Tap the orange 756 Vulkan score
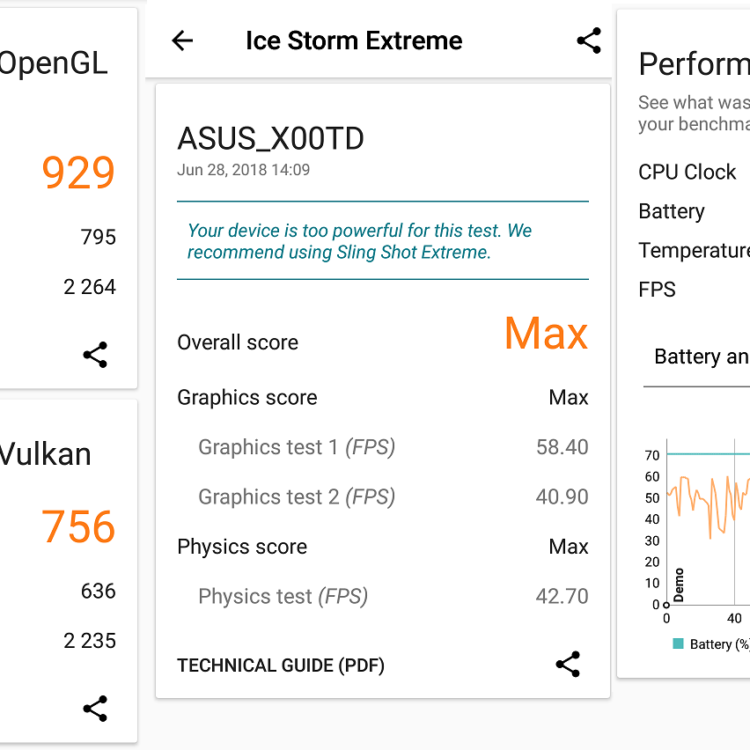The image size is (750, 750). [x=79, y=527]
